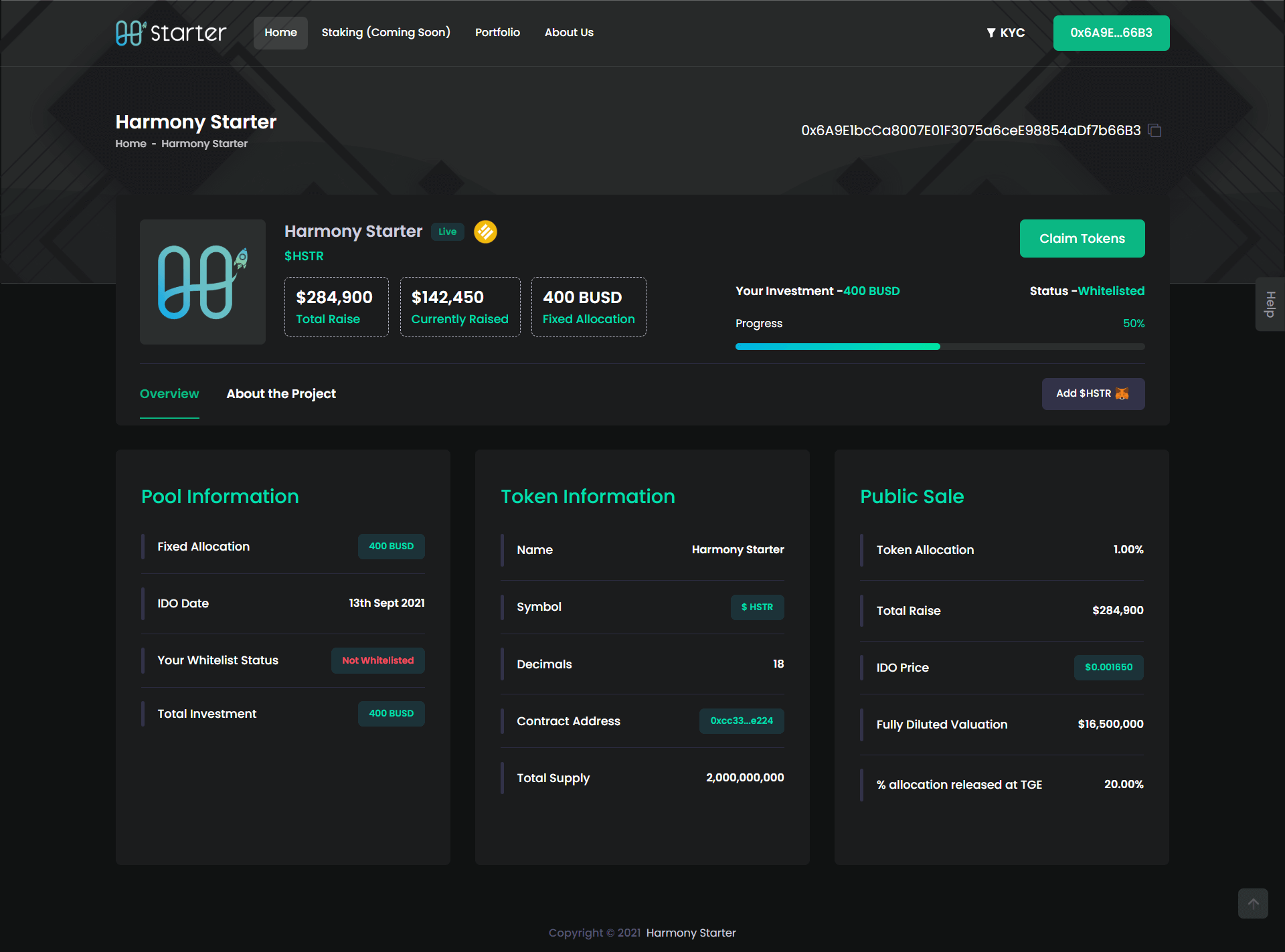The height and width of the screenshot is (952, 1285).
Task: Switch to the About the Project tab
Action: 281,394
